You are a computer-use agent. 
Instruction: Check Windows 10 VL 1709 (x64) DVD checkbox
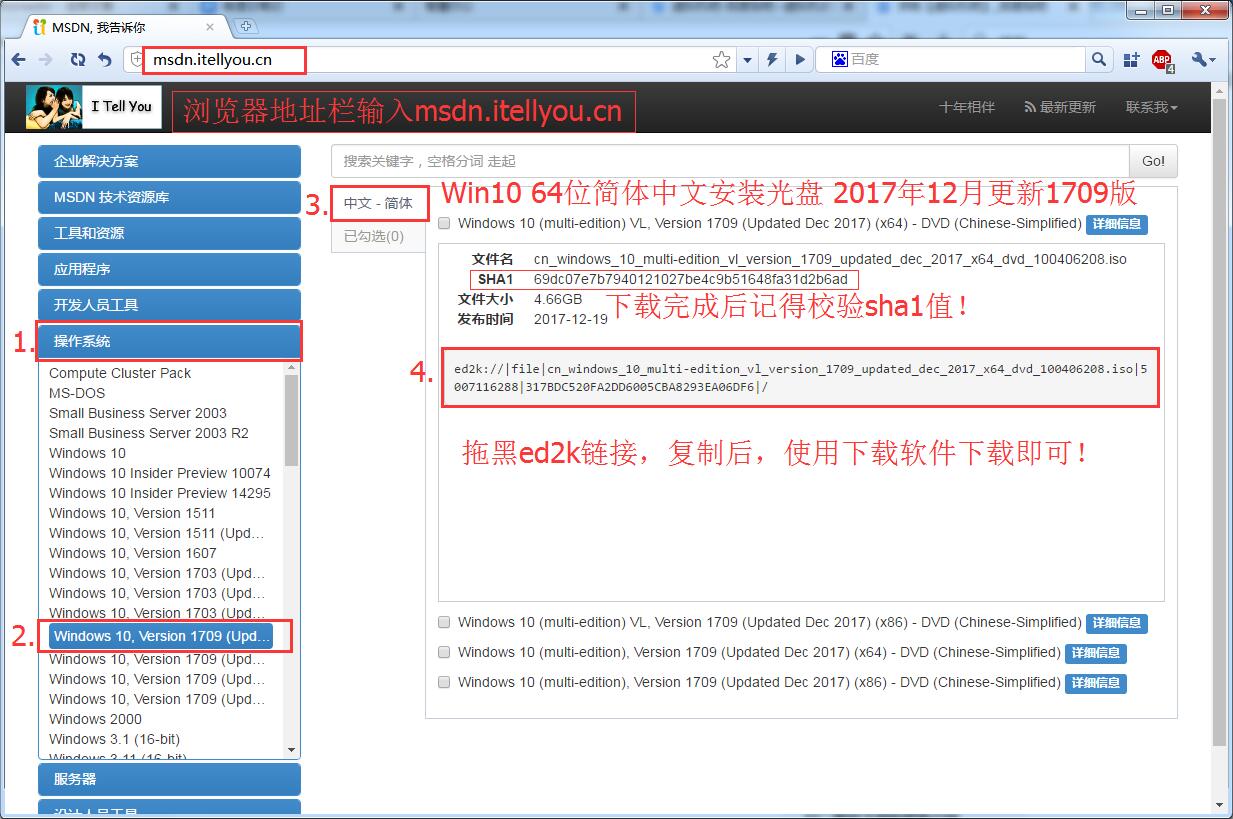click(444, 224)
